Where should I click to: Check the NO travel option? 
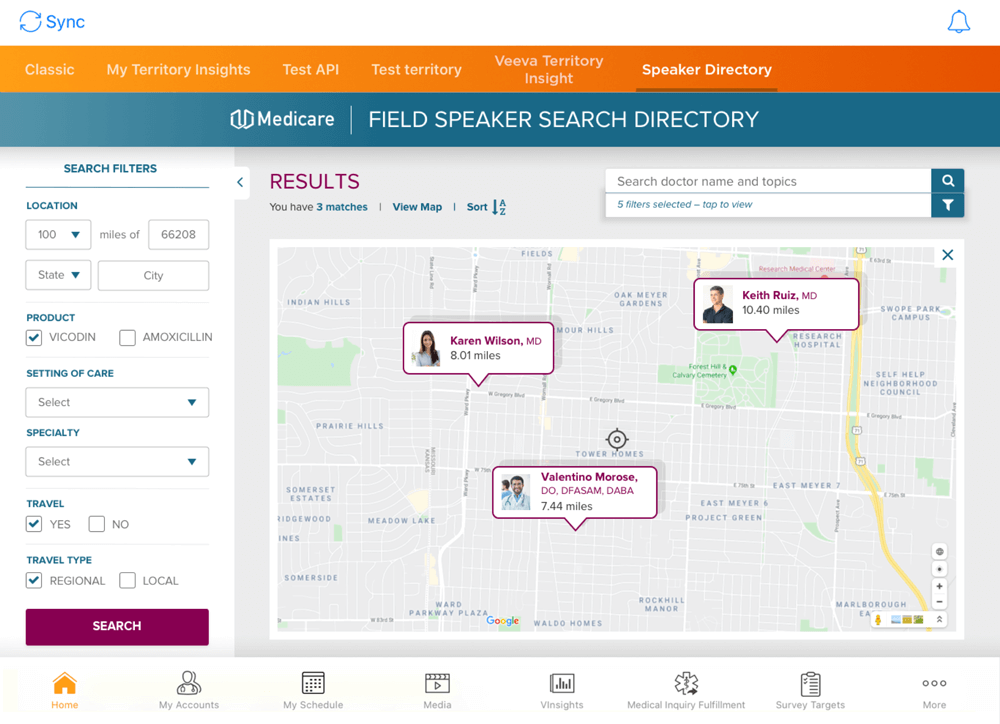[95, 523]
